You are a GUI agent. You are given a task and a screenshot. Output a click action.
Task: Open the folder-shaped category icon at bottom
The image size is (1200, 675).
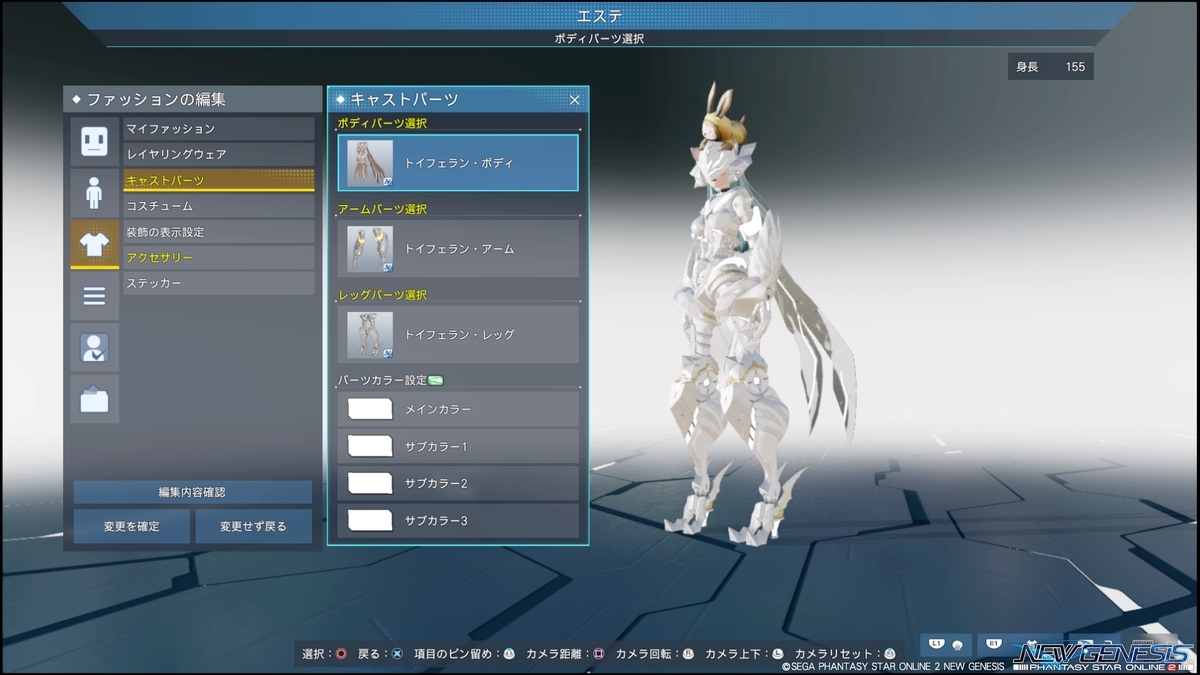click(x=94, y=400)
